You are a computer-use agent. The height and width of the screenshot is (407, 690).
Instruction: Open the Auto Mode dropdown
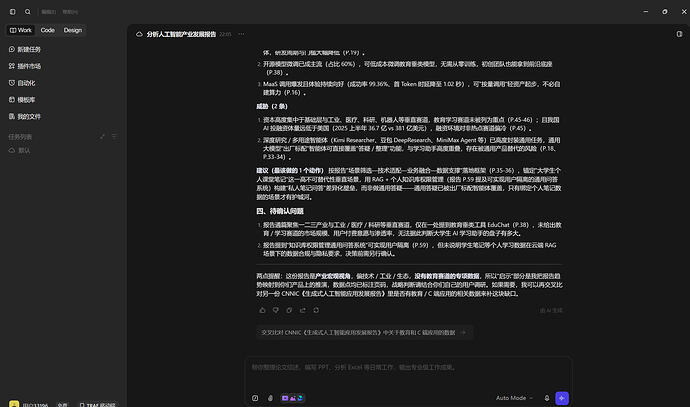tap(514, 398)
